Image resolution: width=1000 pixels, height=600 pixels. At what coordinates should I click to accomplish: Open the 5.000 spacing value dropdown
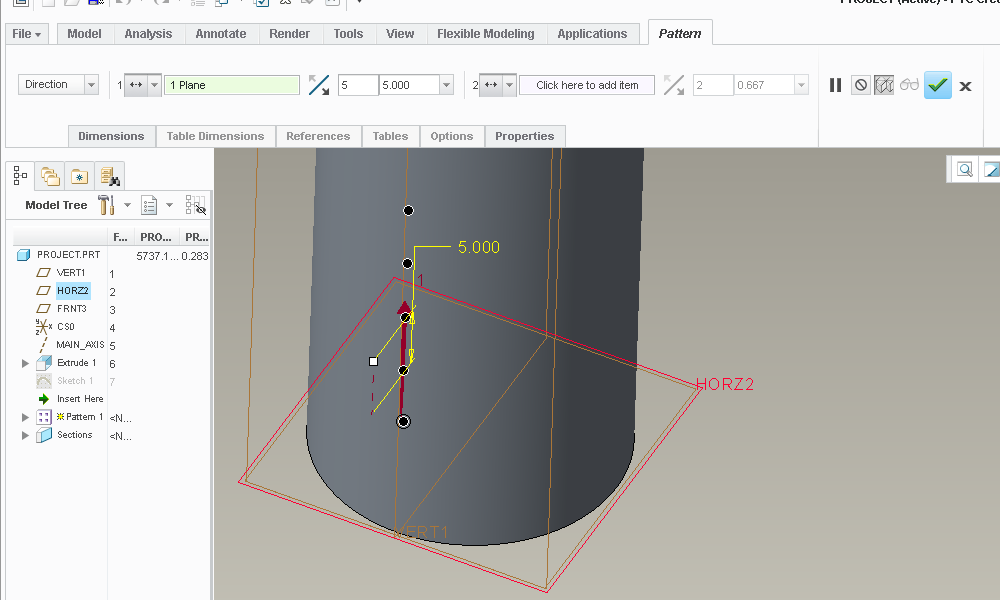tap(446, 85)
